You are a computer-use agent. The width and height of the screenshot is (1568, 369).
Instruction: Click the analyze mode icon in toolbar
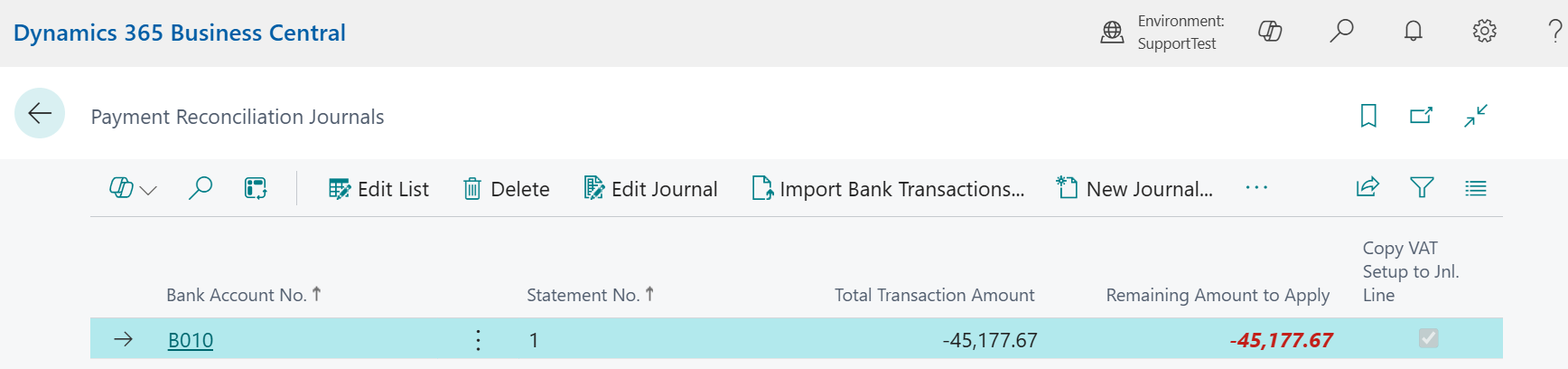[x=256, y=188]
